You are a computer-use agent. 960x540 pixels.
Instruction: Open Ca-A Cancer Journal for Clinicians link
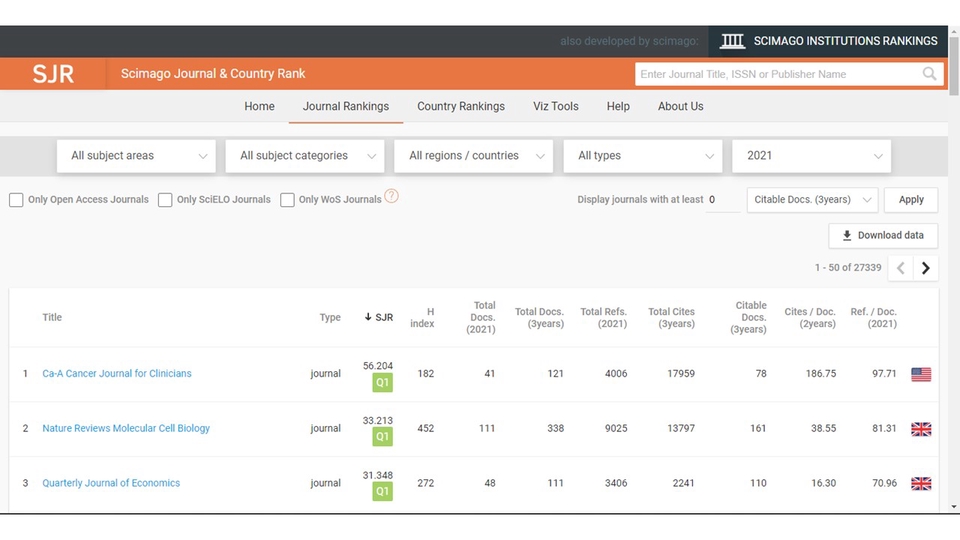(117, 373)
